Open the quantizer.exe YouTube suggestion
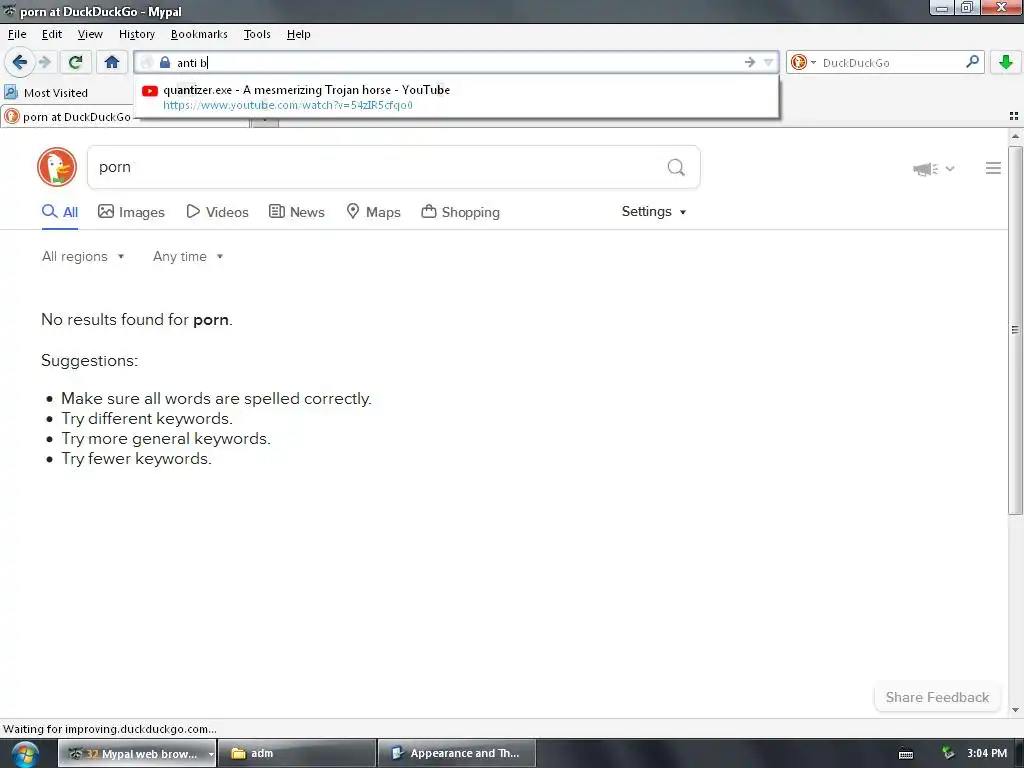Viewport: 1024px width, 768px height. 457,97
